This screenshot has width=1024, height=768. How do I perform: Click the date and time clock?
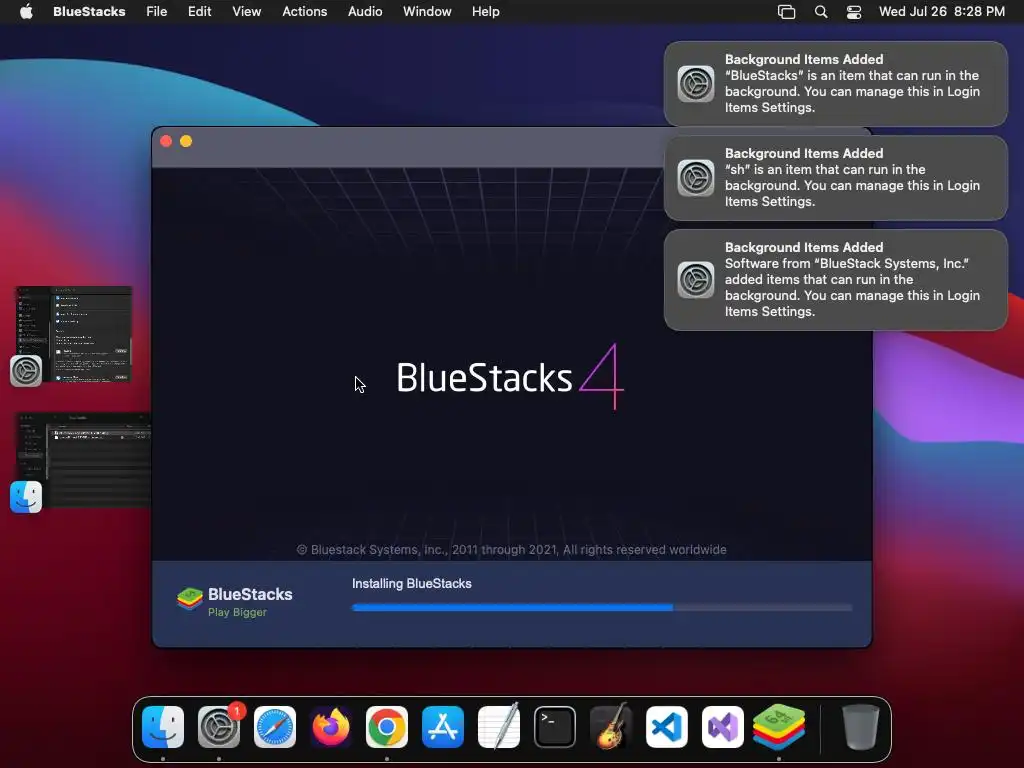pos(942,12)
